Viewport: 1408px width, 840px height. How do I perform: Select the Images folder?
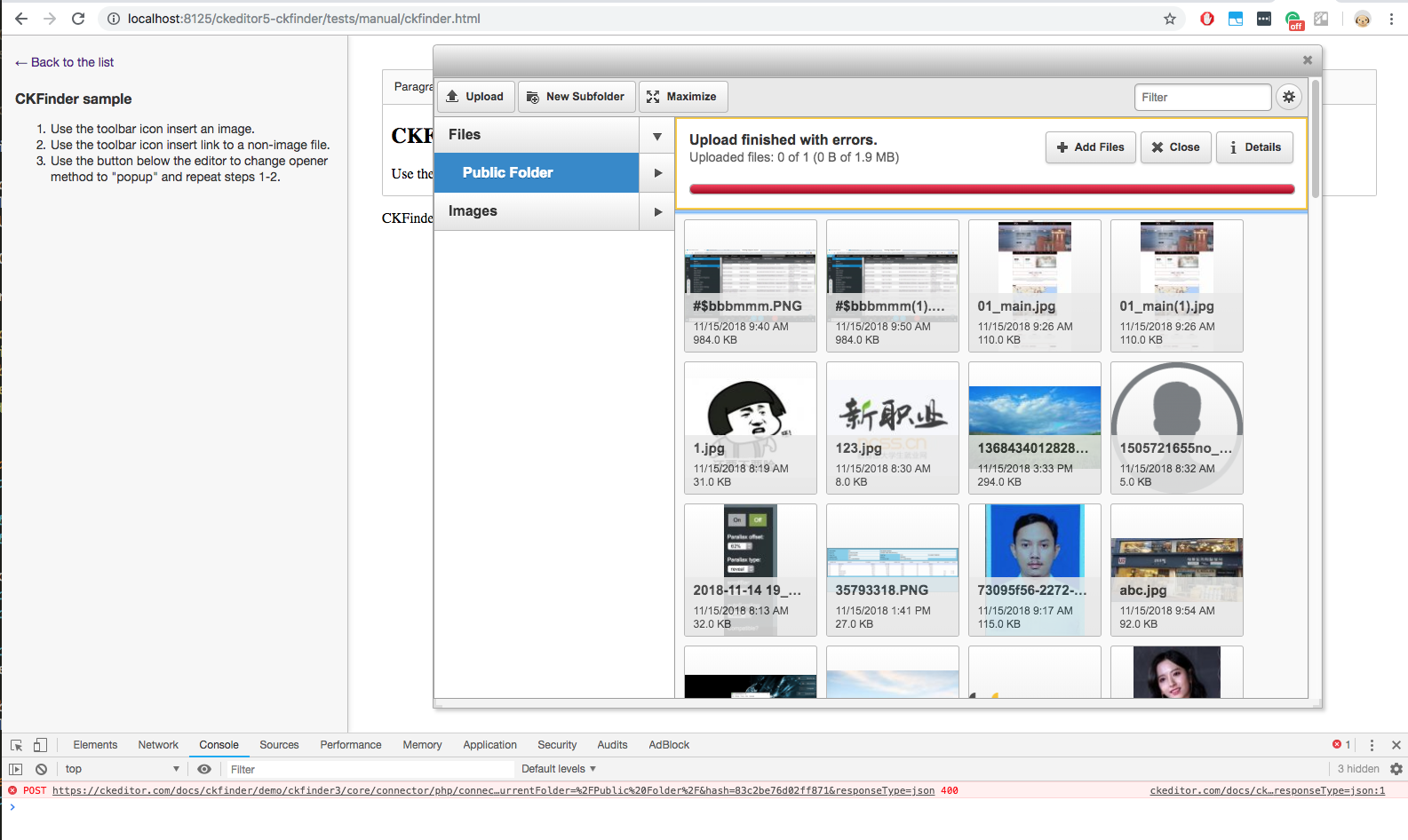(x=537, y=211)
